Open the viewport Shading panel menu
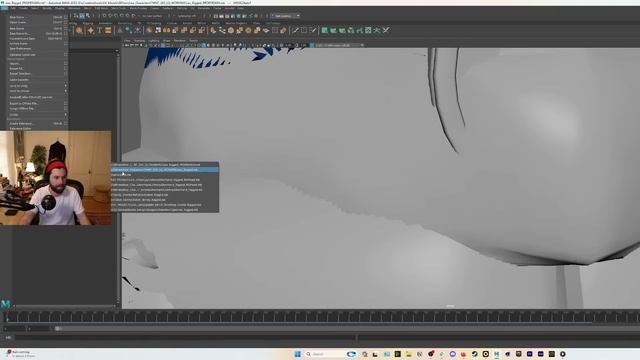This screenshot has width=640, height=360. pyautogui.click(x=140, y=41)
